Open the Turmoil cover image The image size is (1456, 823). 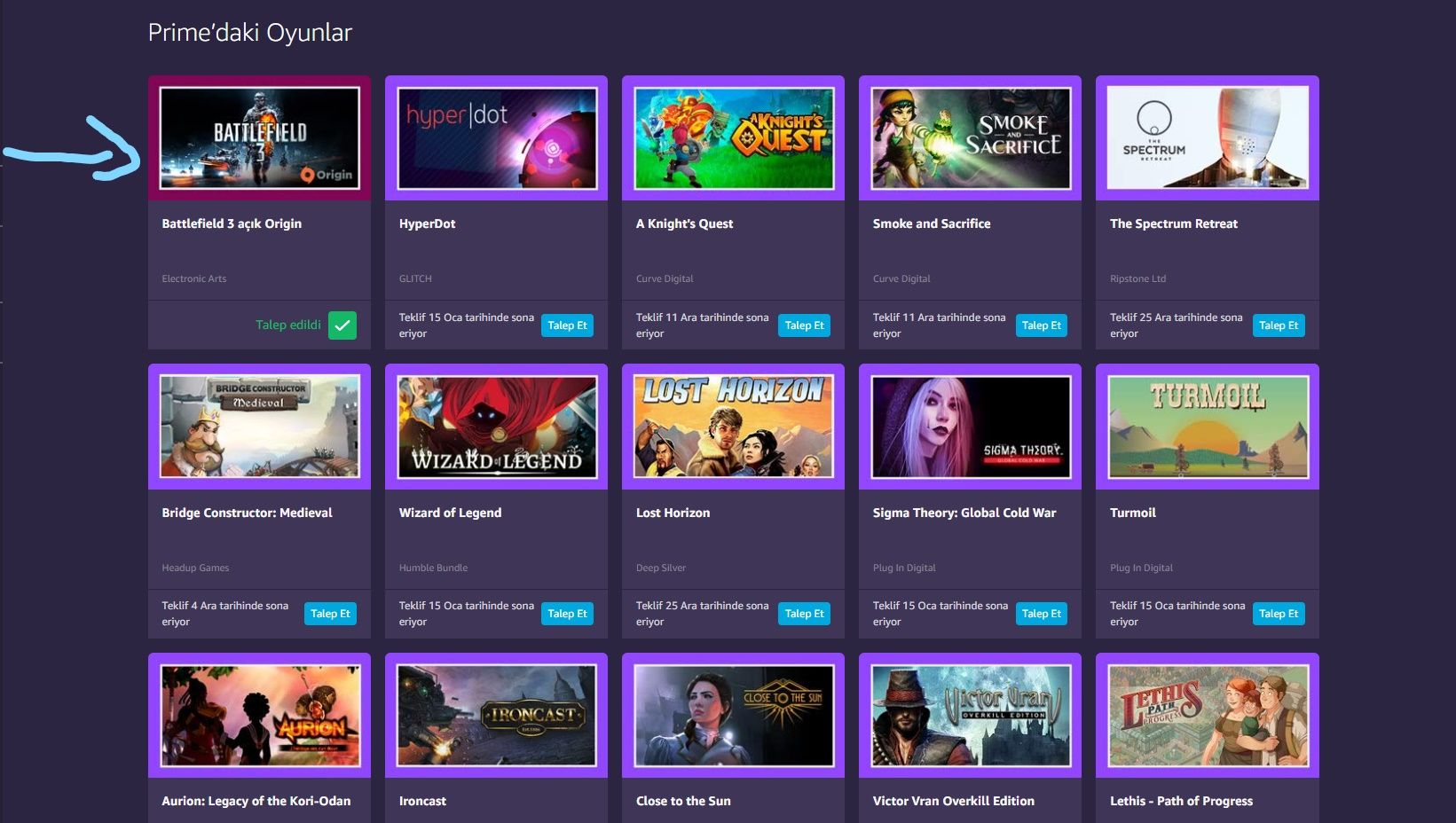(x=1208, y=427)
